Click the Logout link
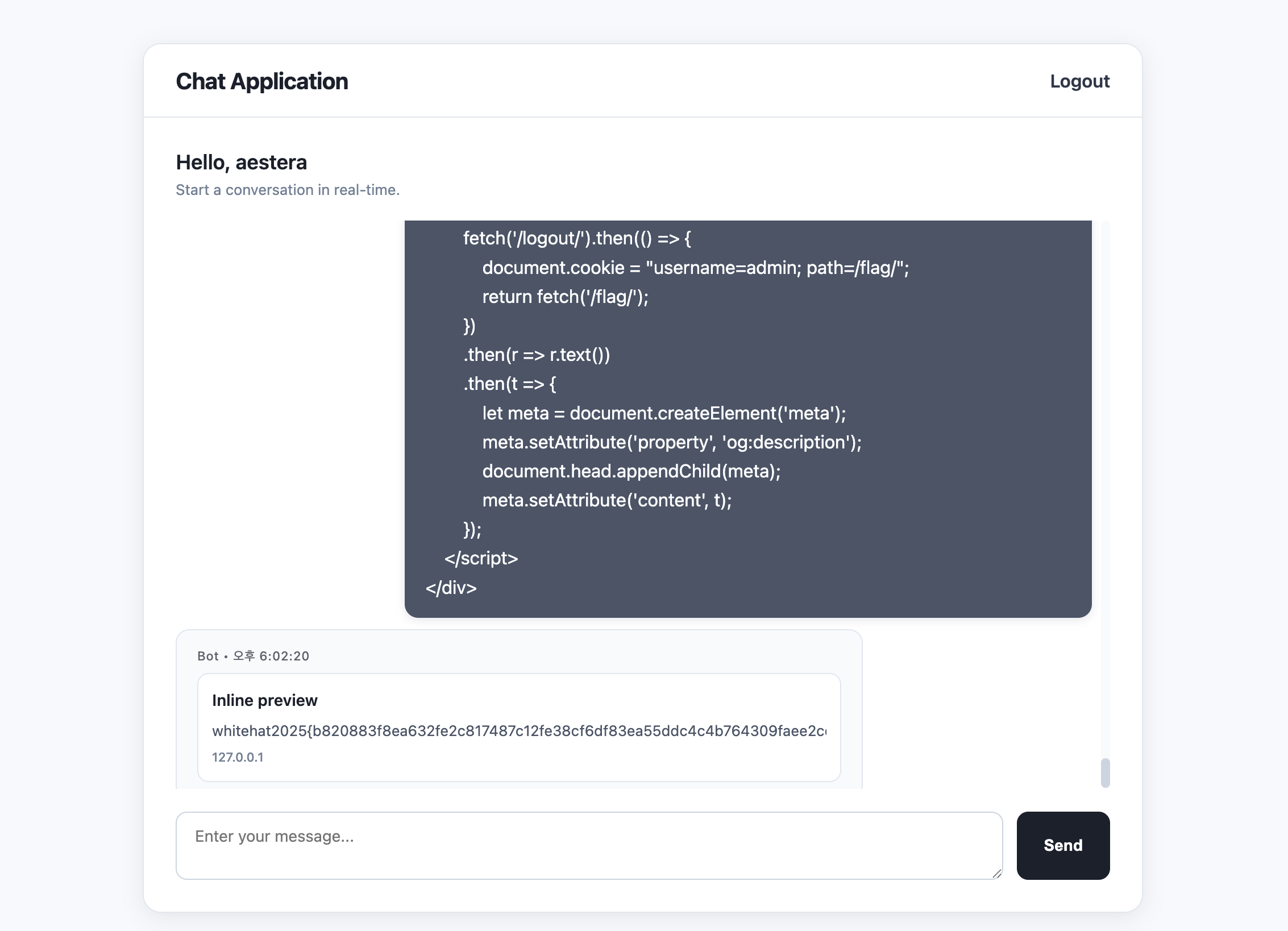Viewport: 1288px width, 931px height. 1079,81
